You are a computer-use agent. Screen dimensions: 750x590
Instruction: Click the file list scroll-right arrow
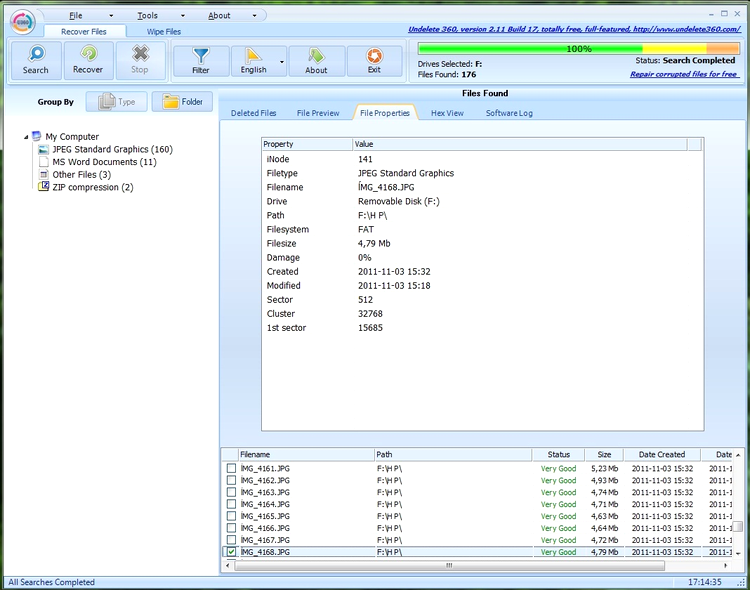[726, 566]
